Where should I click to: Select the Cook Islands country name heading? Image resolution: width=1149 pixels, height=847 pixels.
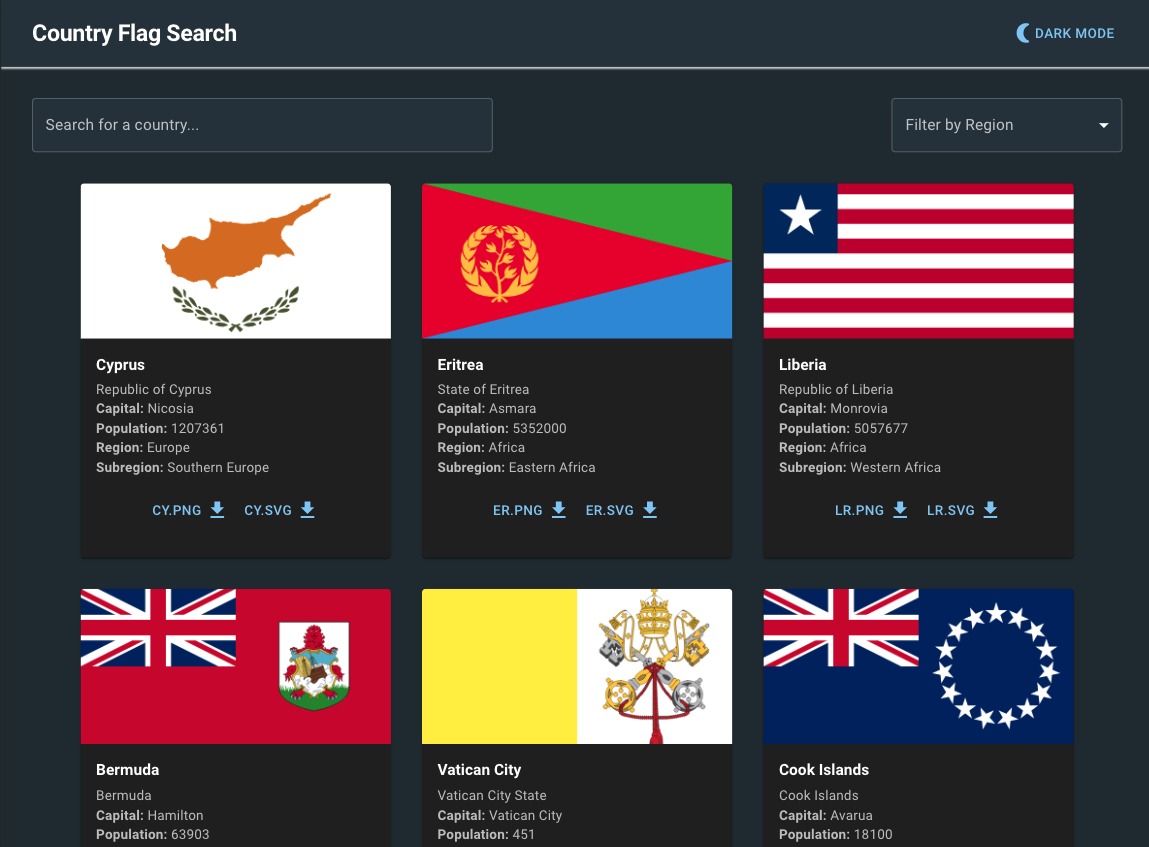(x=824, y=770)
